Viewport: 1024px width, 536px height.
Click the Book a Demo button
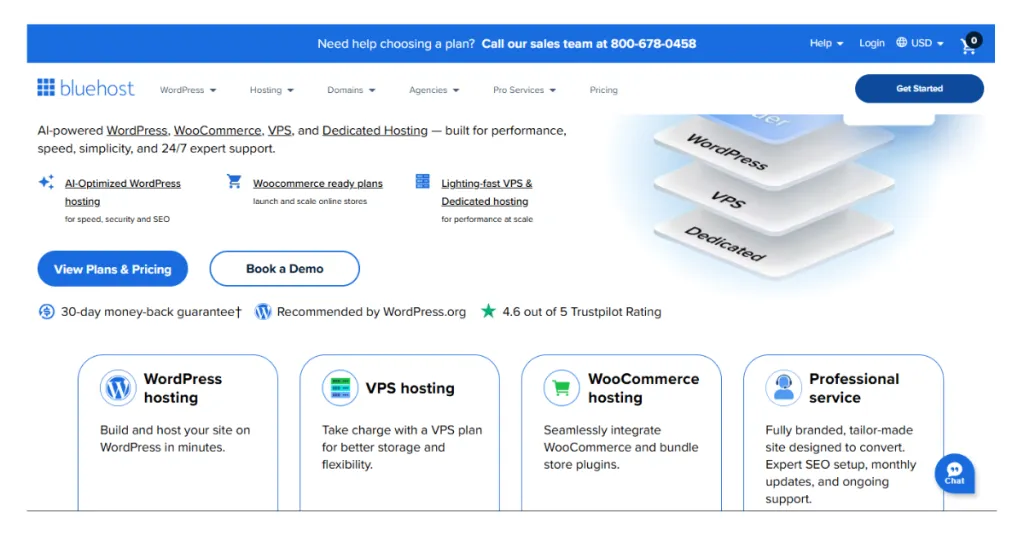(285, 269)
